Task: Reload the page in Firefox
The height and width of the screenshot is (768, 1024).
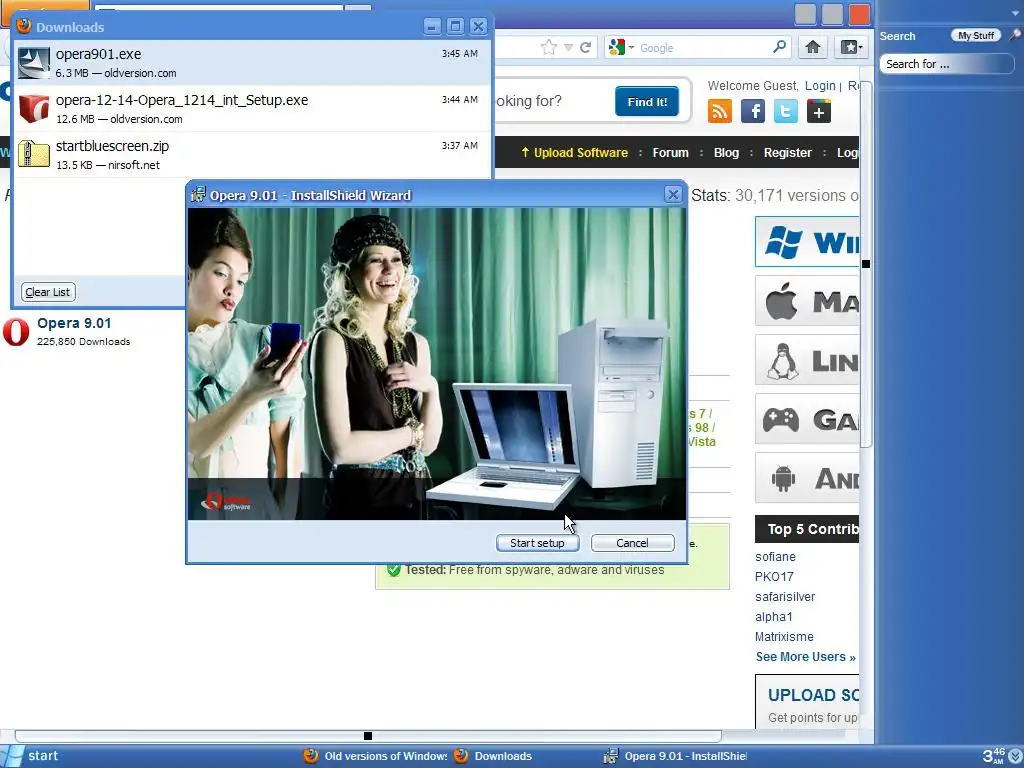Action: click(586, 47)
